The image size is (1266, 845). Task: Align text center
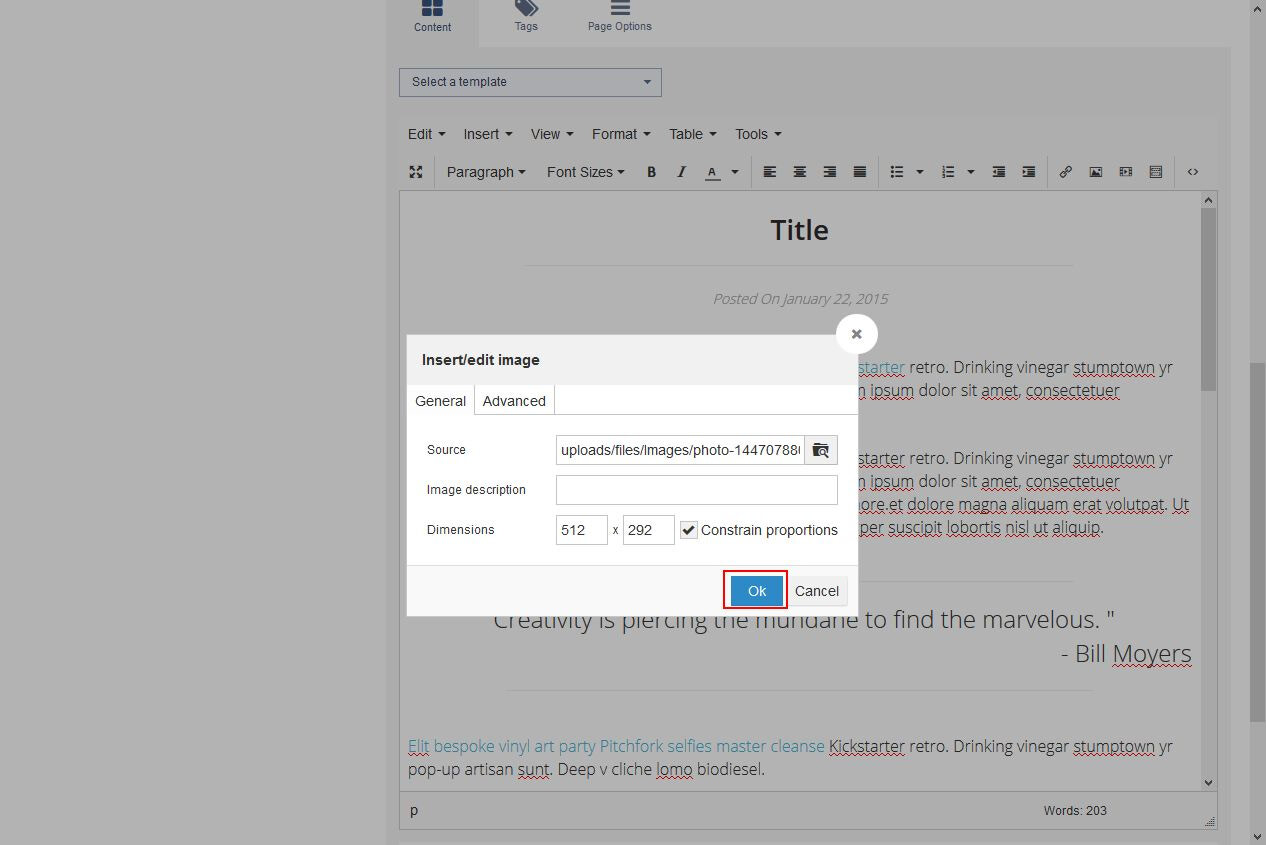coord(799,172)
